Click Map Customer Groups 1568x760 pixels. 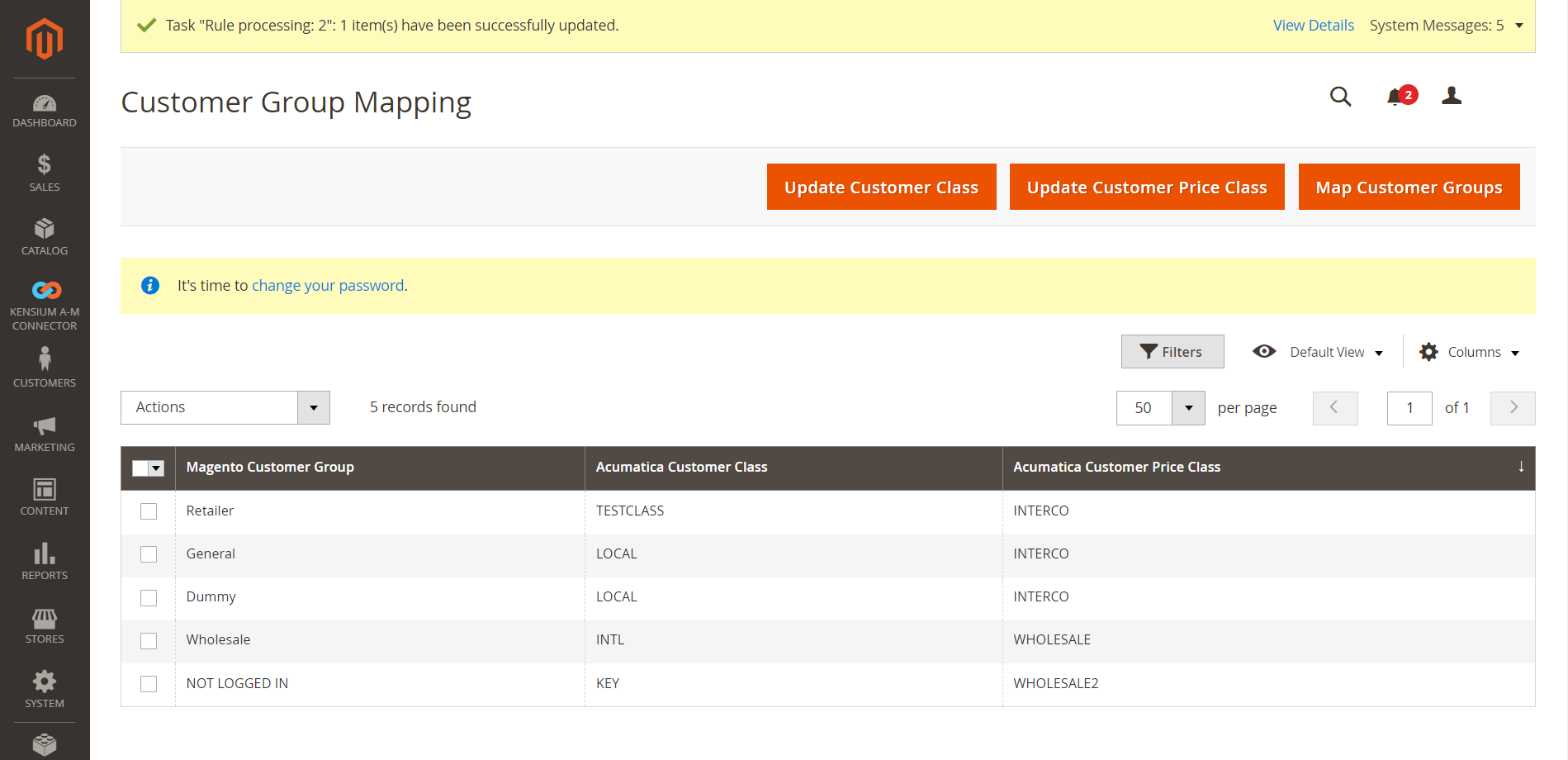1409,187
